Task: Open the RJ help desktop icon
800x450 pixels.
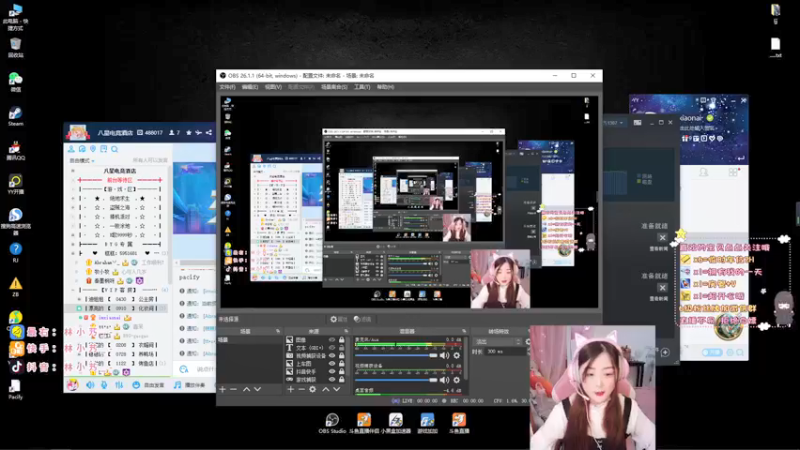Action: [x=15, y=252]
